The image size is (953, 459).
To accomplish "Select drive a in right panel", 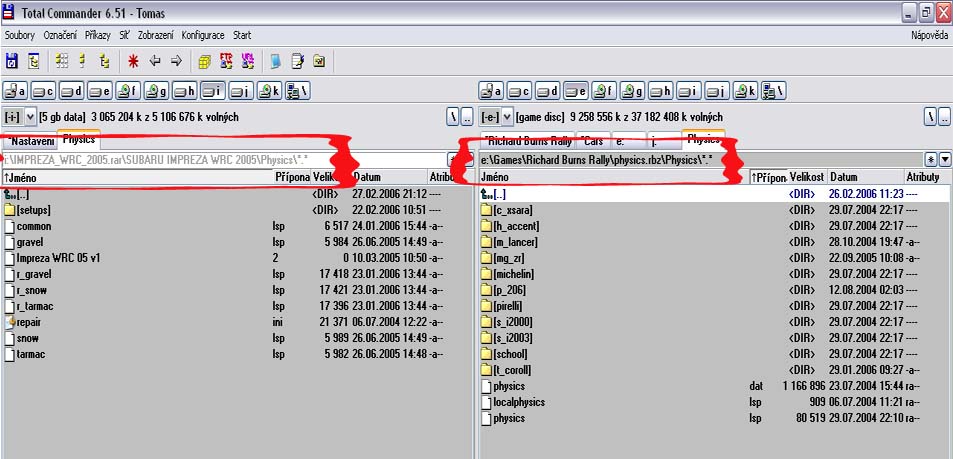I will click(x=492, y=91).
